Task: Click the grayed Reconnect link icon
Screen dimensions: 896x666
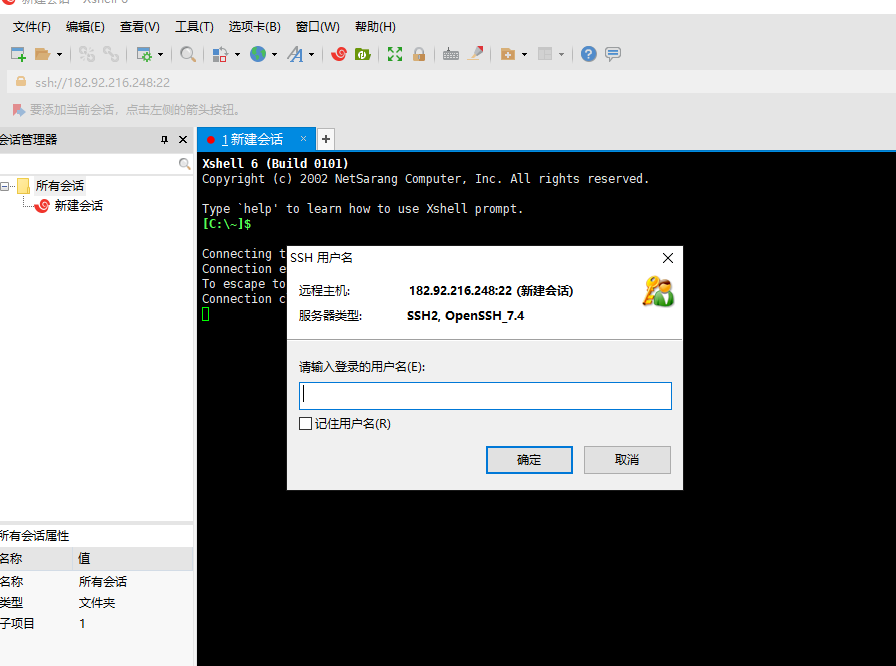Action: coord(111,54)
